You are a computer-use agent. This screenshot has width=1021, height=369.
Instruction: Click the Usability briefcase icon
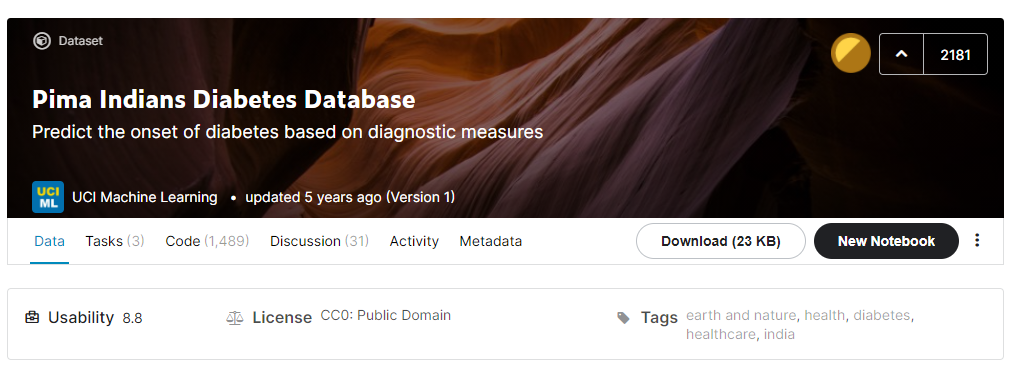(x=32, y=318)
